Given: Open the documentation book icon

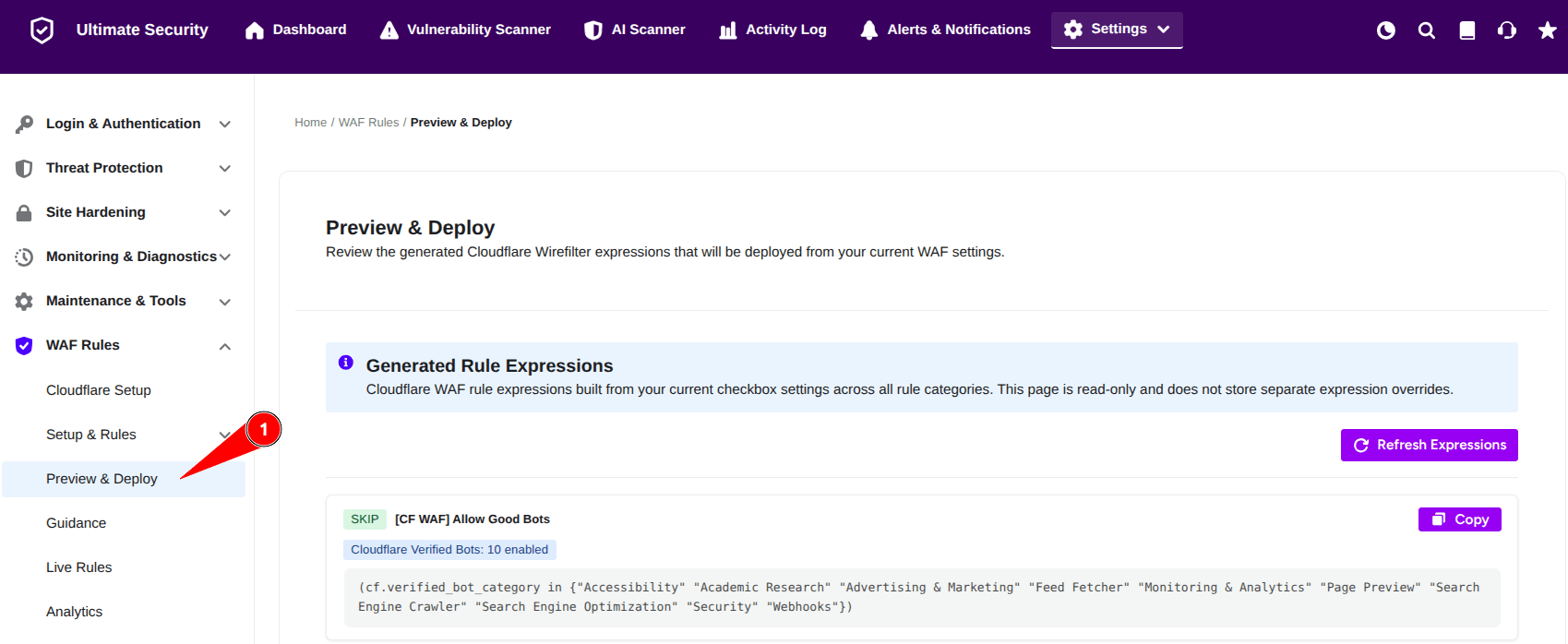Looking at the screenshot, I should (x=1467, y=30).
